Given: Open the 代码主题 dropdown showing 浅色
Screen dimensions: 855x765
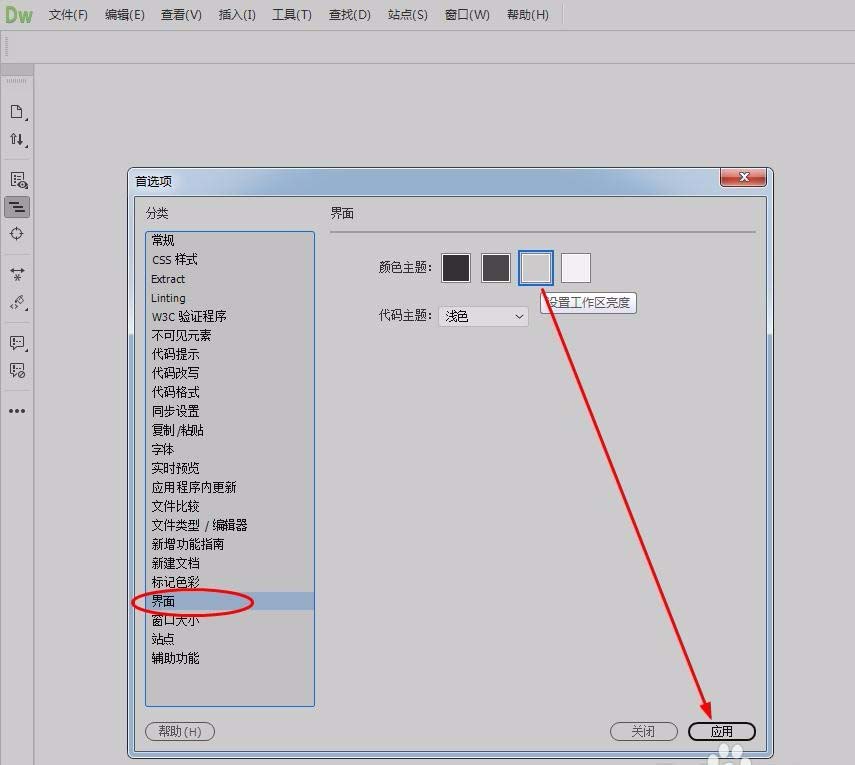Looking at the screenshot, I should (x=483, y=316).
